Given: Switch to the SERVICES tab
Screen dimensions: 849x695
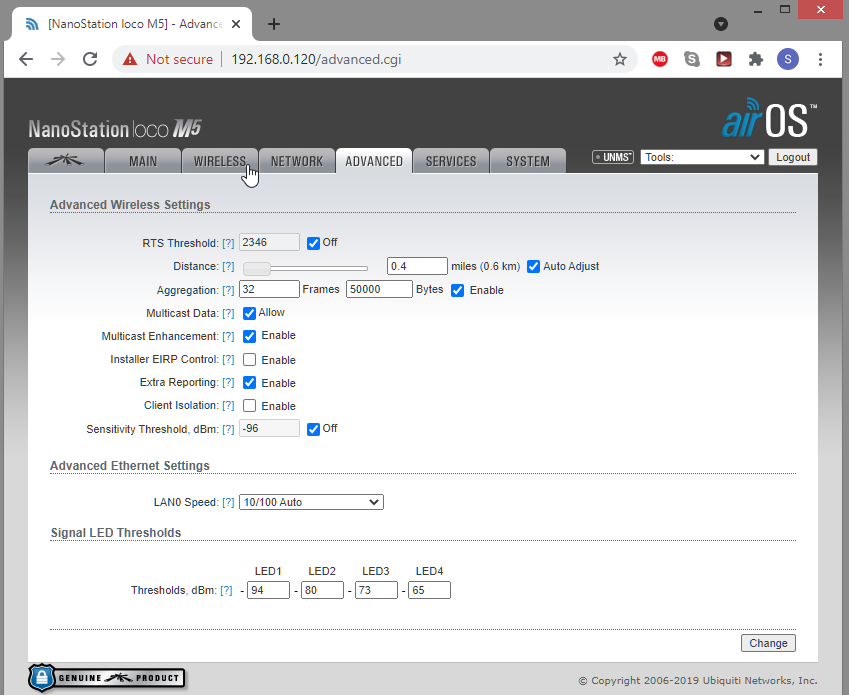Looking at the screenshot, I should 450,161.
